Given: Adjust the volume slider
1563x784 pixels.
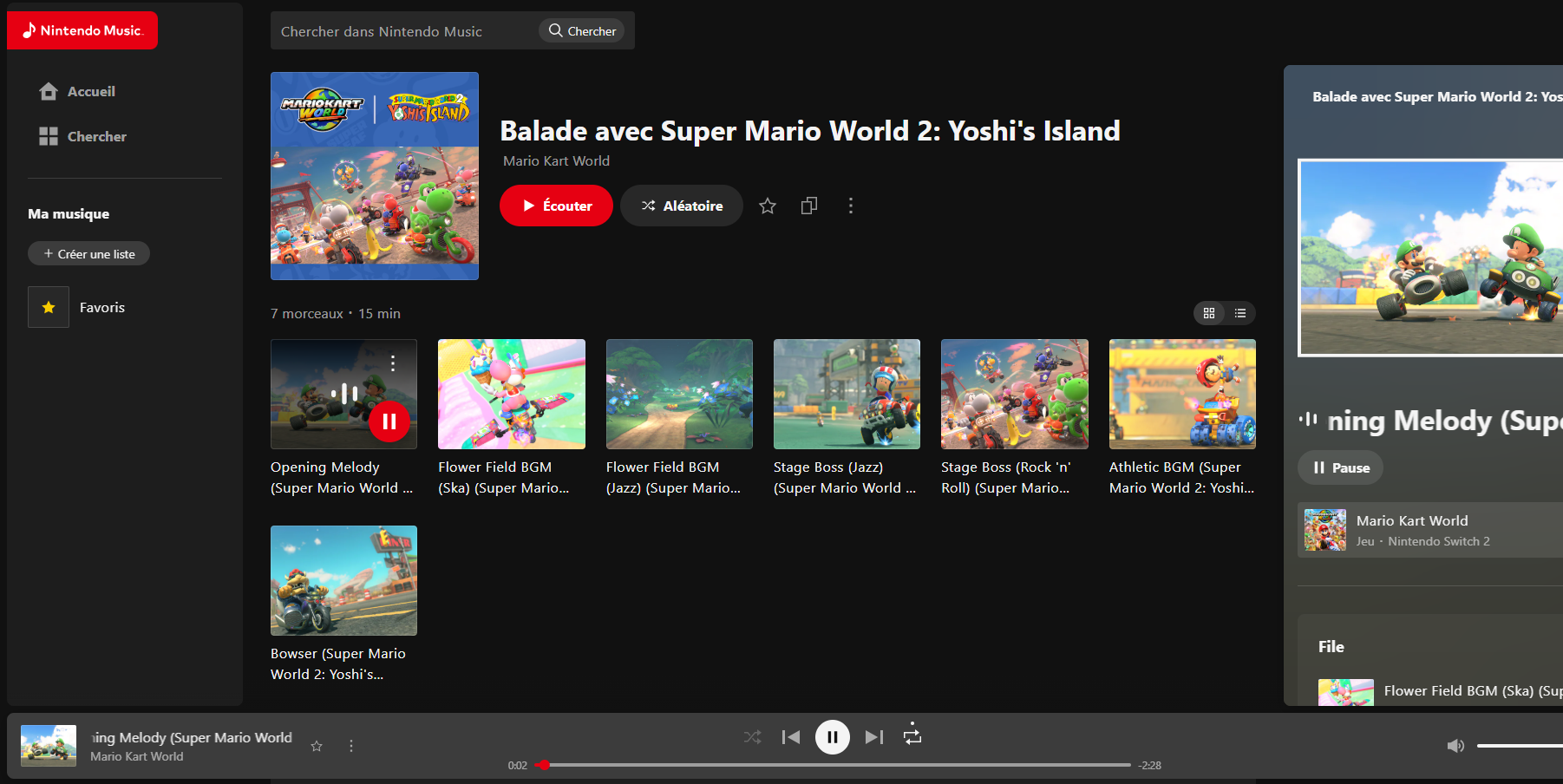Looking at the screenshot, I should [x=1520, y=746].
